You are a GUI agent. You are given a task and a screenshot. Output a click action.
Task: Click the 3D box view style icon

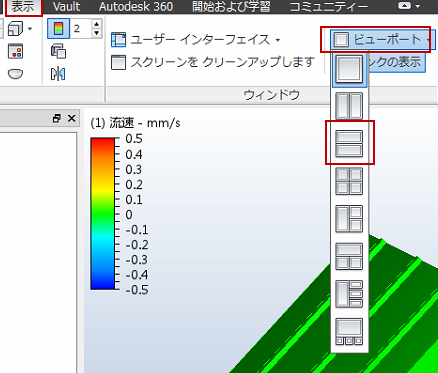click(15, 29)
